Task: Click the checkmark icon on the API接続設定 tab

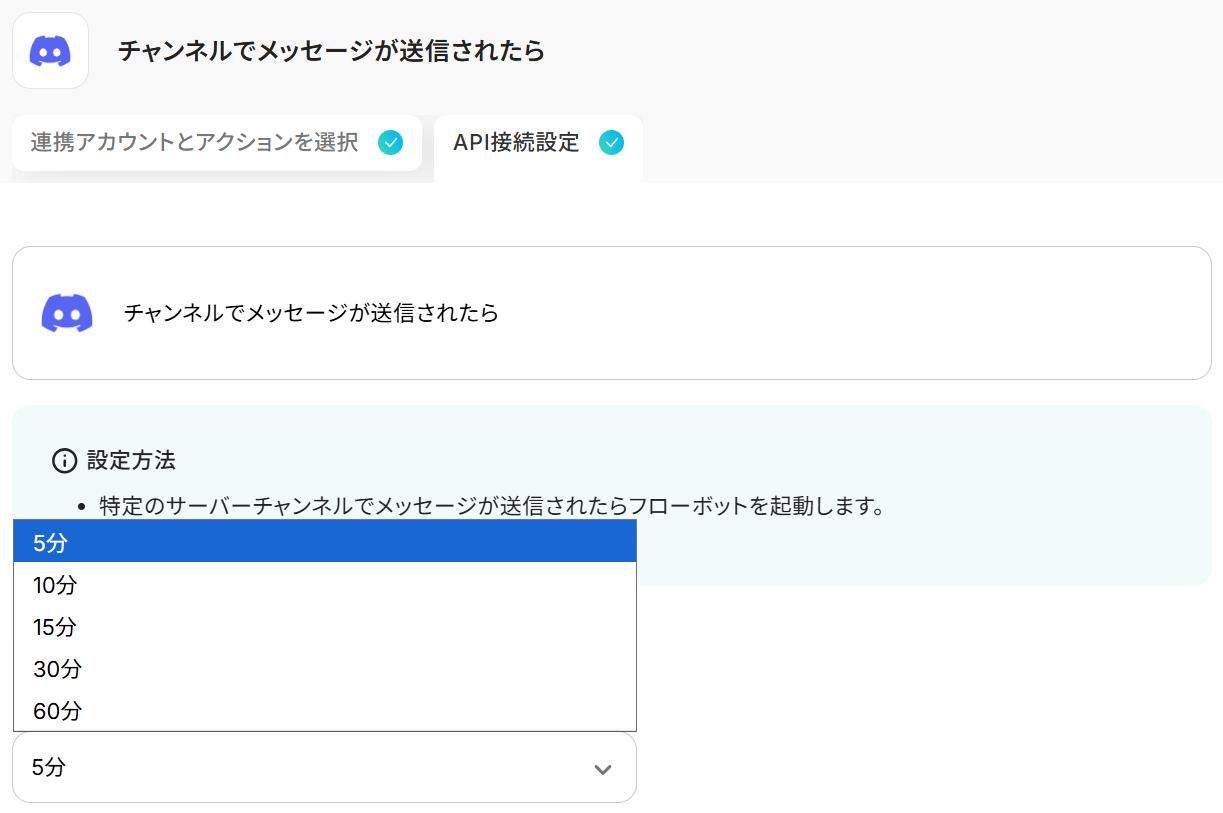Action: tap(611, 143)
